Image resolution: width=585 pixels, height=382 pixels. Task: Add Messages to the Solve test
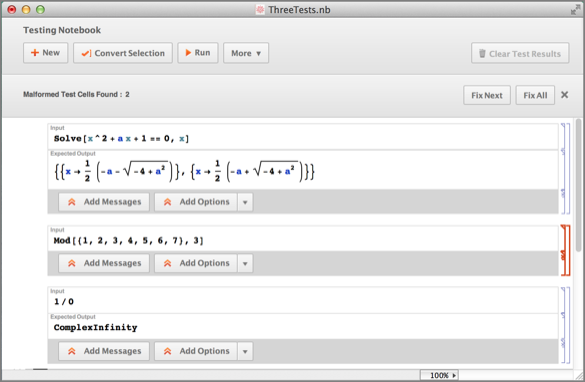click(104, 202)
